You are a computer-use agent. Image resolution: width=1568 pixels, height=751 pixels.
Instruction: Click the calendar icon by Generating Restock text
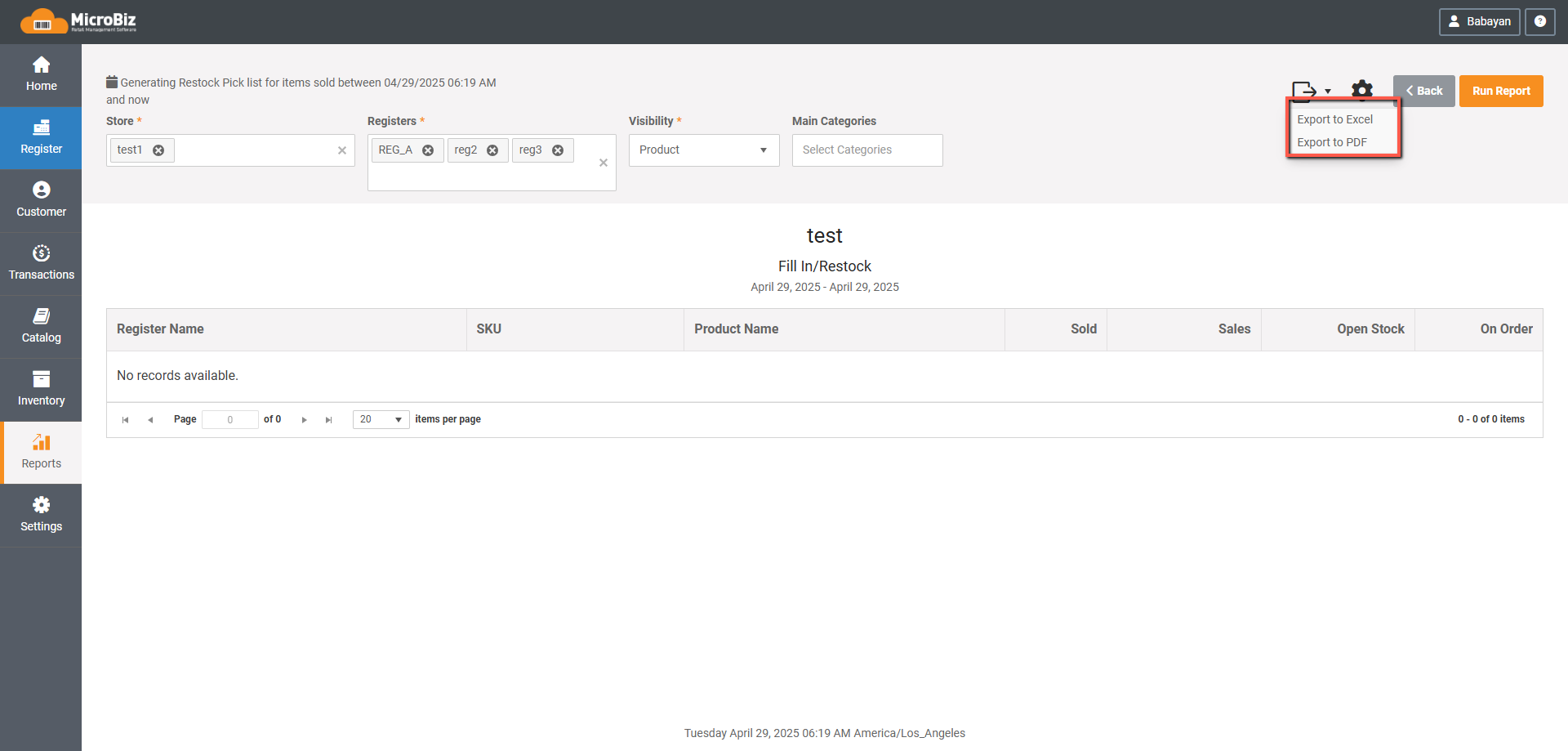coord(112,82)
